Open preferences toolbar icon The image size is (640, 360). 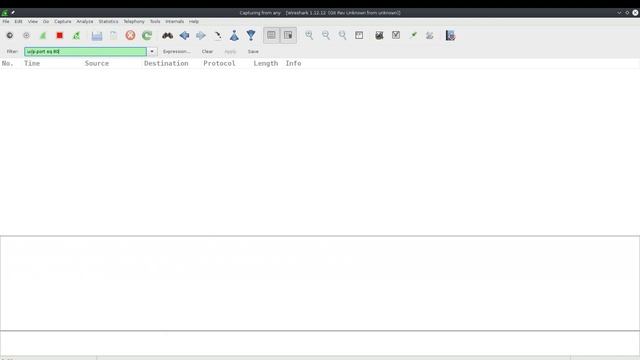[x=430, y=36]
